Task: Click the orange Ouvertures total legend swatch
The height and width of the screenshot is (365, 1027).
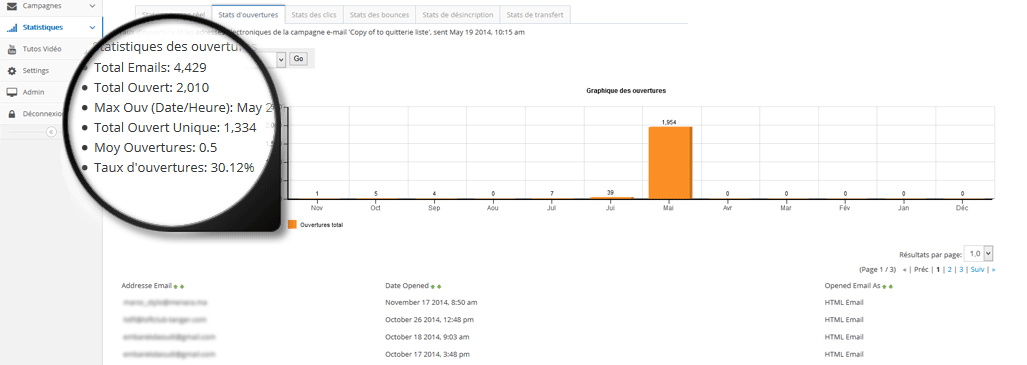Action: pos(292,225)
